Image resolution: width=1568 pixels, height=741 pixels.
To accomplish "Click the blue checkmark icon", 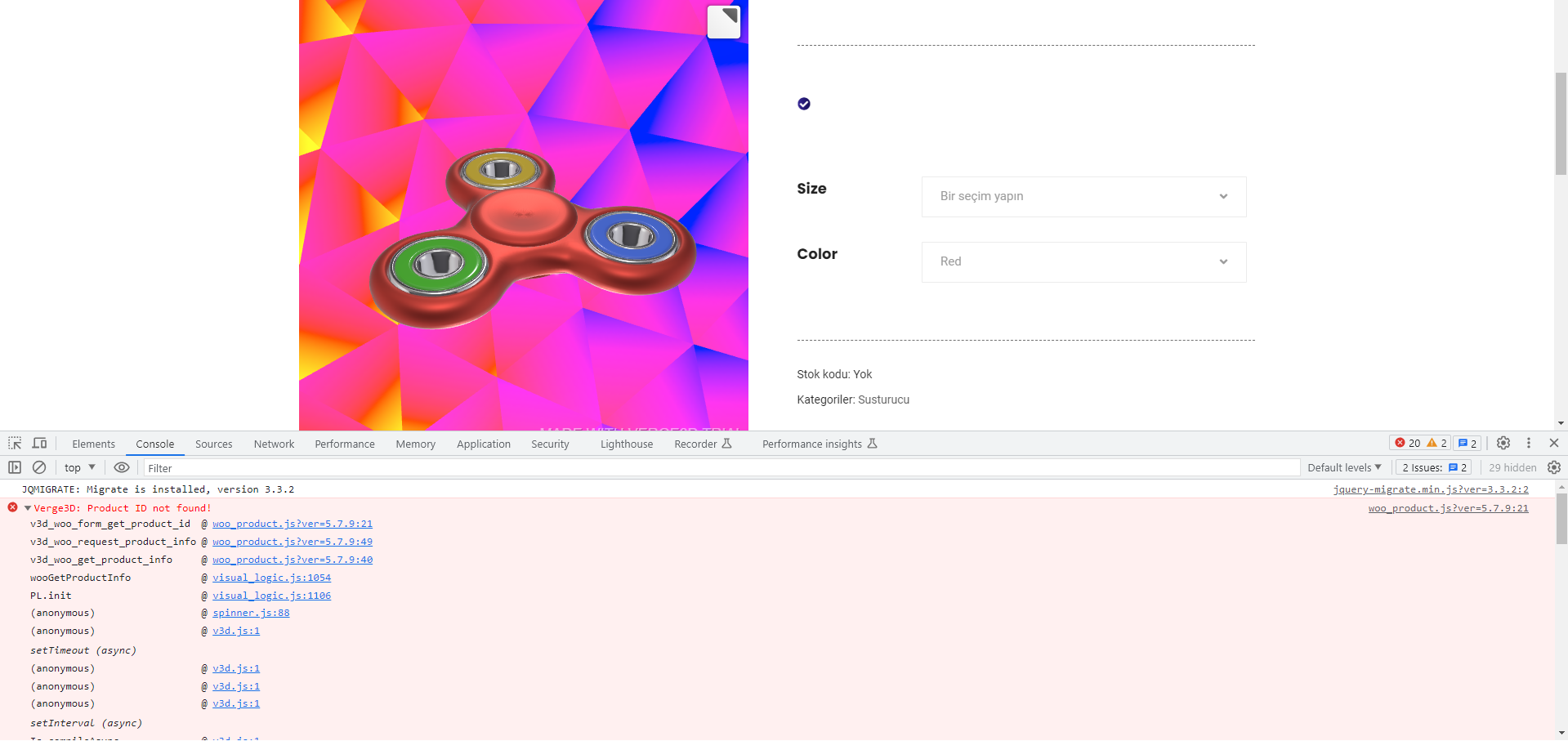I will 804,104.
